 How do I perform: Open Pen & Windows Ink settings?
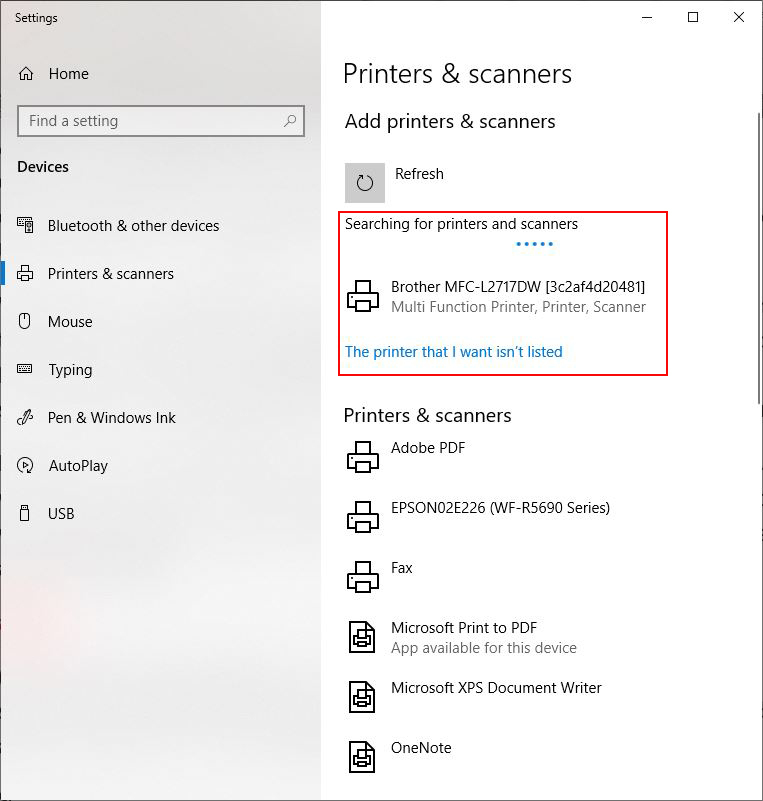pyautogui.click(x=112, y=418)
